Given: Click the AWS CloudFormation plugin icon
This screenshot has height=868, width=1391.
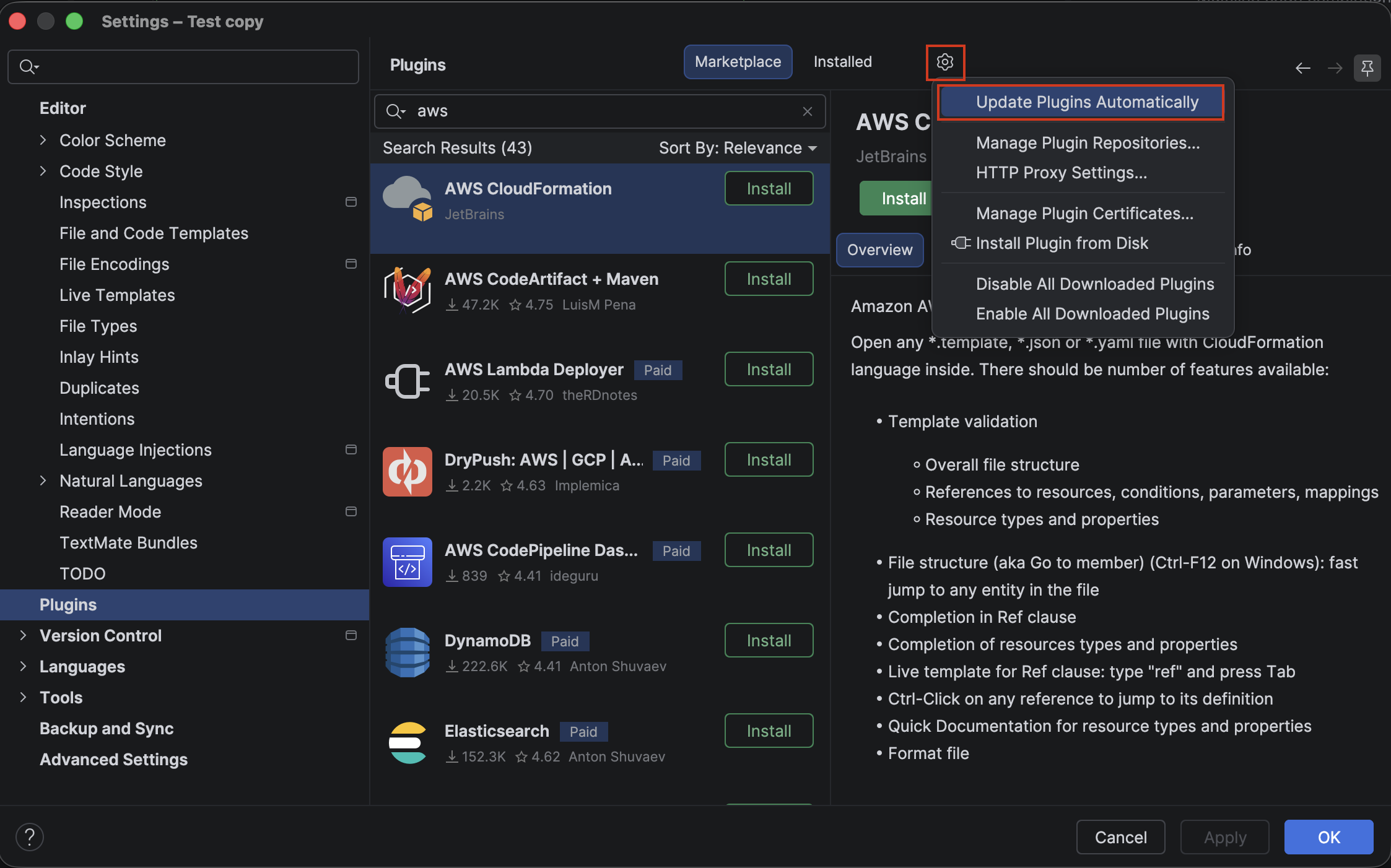Looking at the screenshot, I should pos(408,199).
